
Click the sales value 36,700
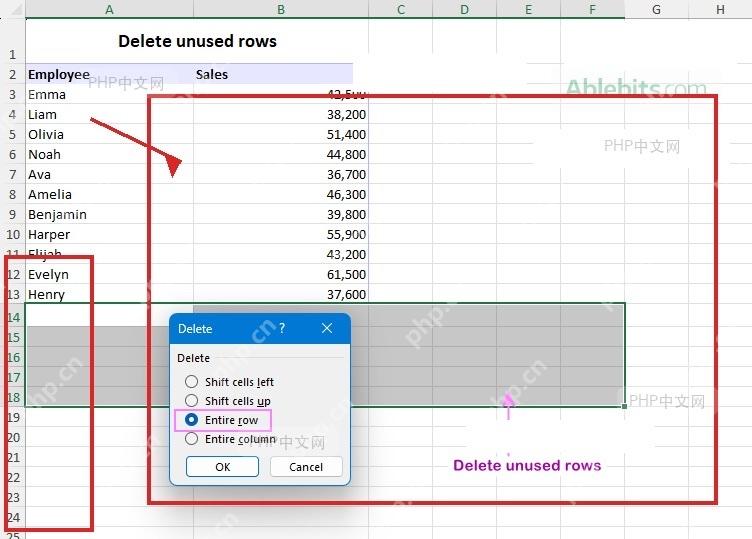tap(281, 175)
